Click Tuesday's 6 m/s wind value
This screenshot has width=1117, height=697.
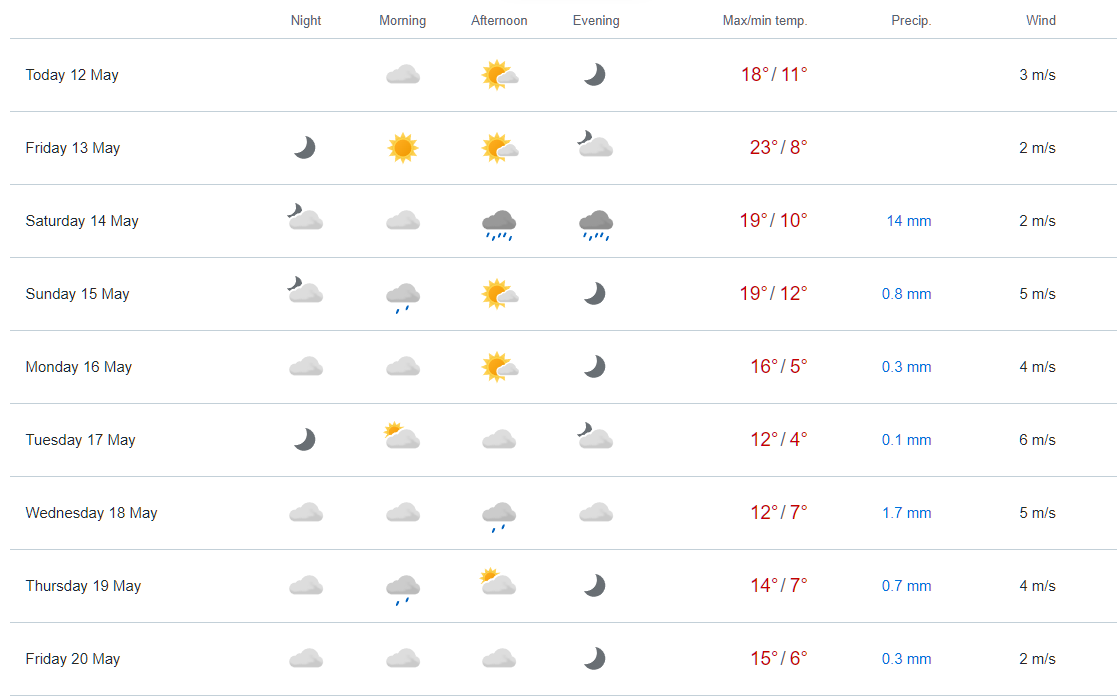coord(1037,440)
